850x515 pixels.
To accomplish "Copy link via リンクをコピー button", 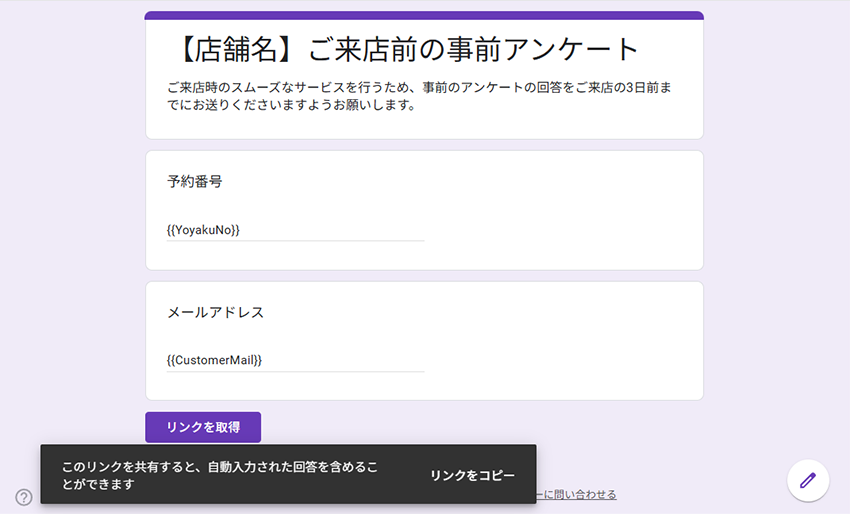I will tap(472, 475).
